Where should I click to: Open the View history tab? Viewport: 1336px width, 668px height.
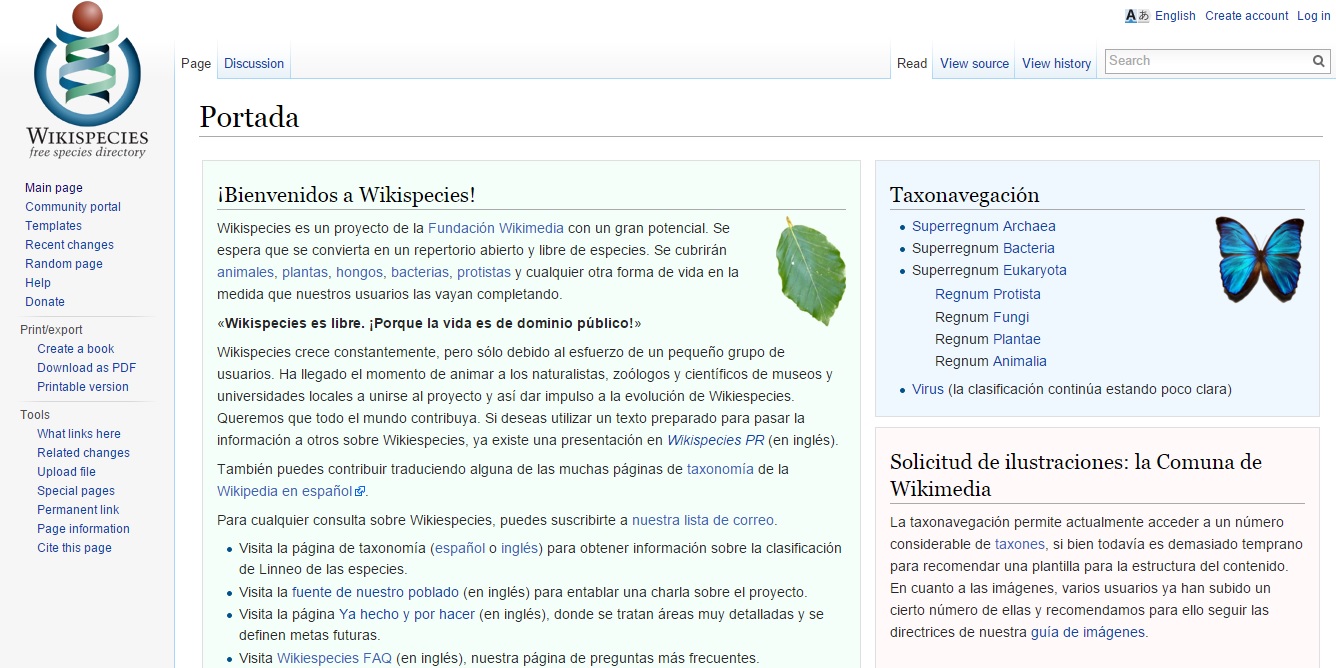(1056, 63)
